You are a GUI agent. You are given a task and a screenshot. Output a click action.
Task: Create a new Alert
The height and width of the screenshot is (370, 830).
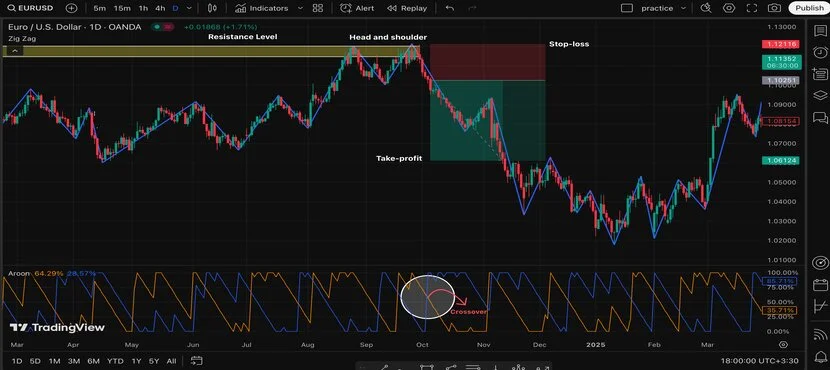[x=357, y=8]
